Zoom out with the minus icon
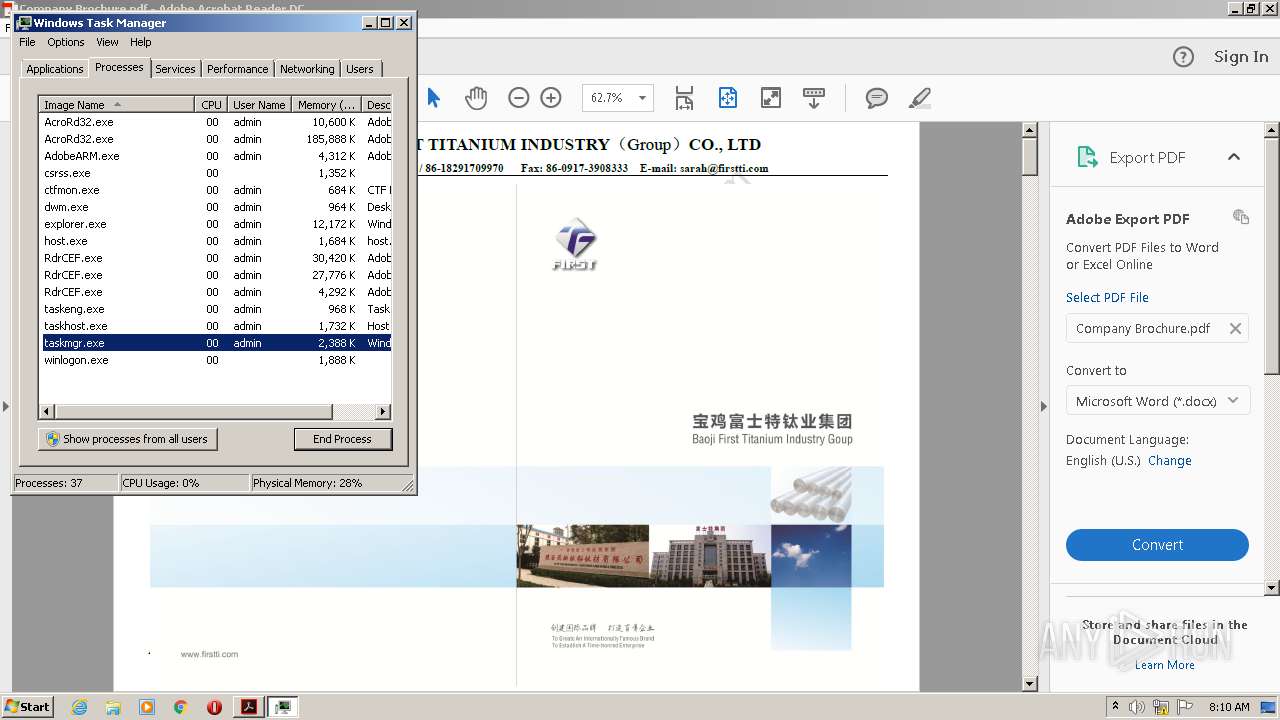Image resolution: width=1280 pixels, height=720 pixels. pyautogui.click(x=518, y=98)
